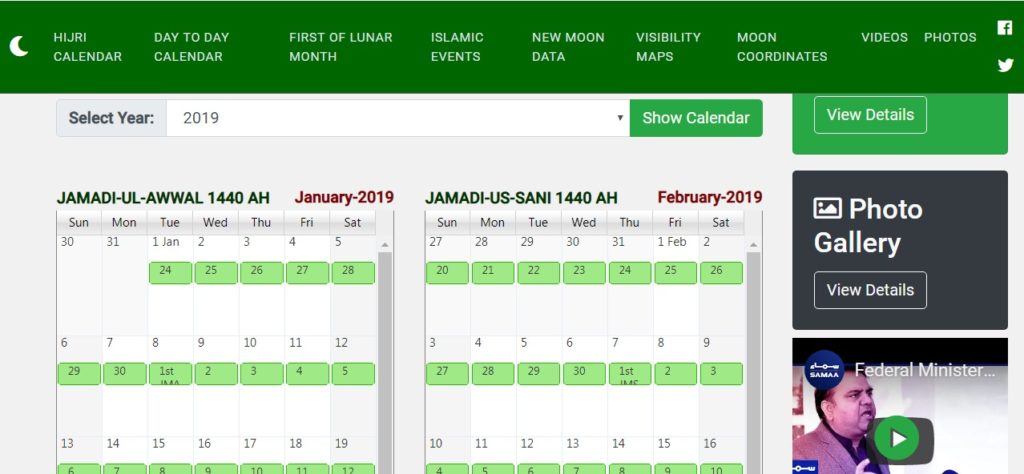Viewport: 1024px width, 474px height.
Task: Click View Details in the green card
Action: tap(870, 115)
